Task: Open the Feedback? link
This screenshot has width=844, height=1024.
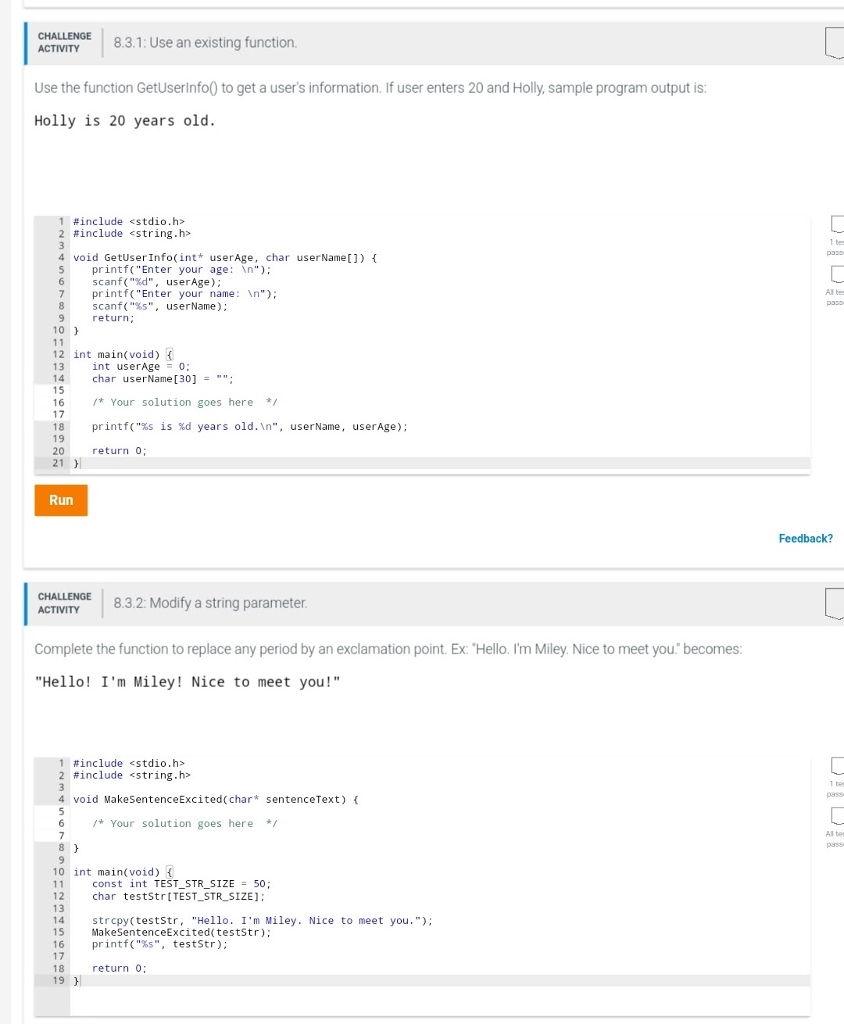Action: click(806, 538)
